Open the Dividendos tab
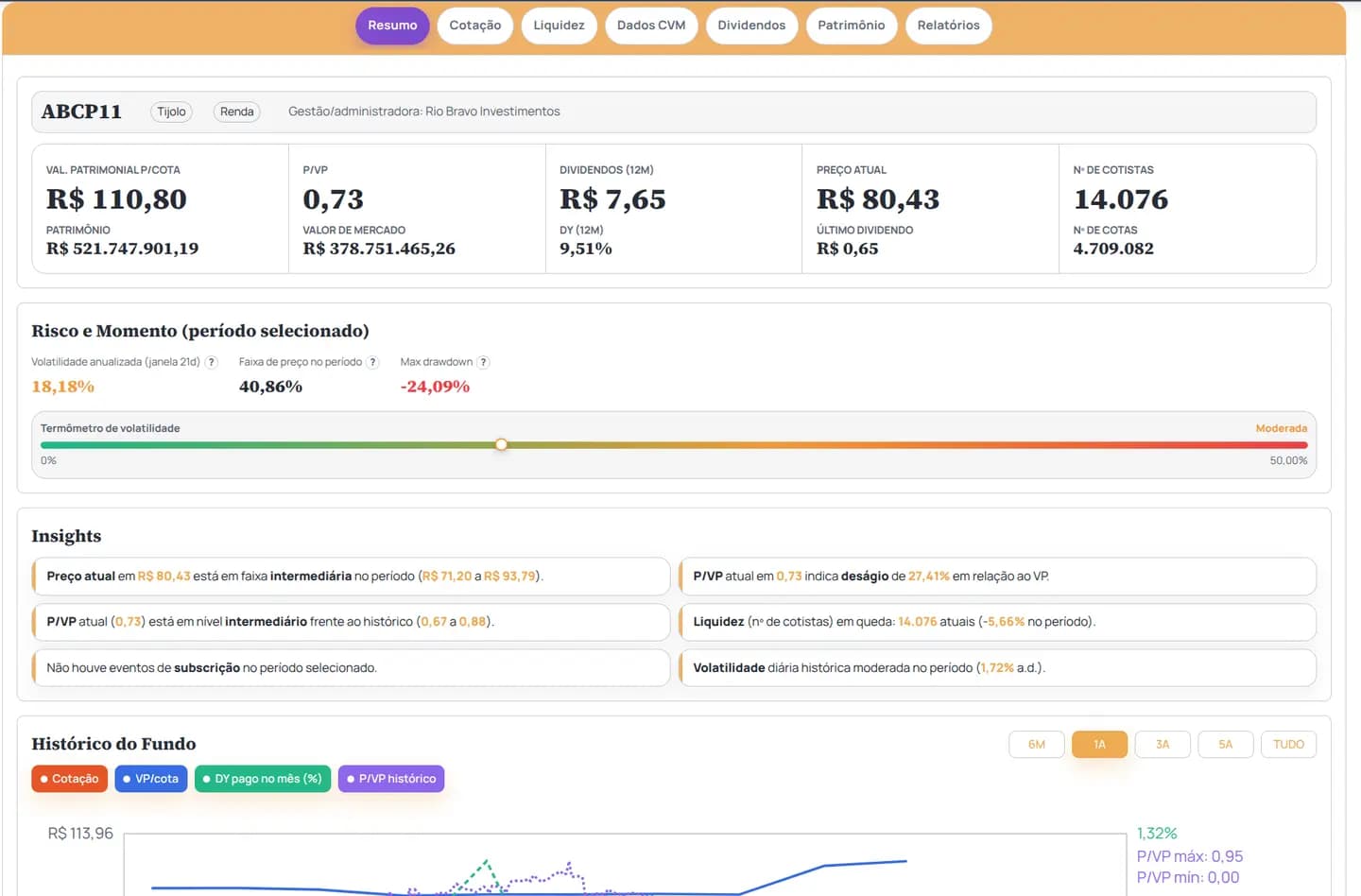 [x=751, y=26]
